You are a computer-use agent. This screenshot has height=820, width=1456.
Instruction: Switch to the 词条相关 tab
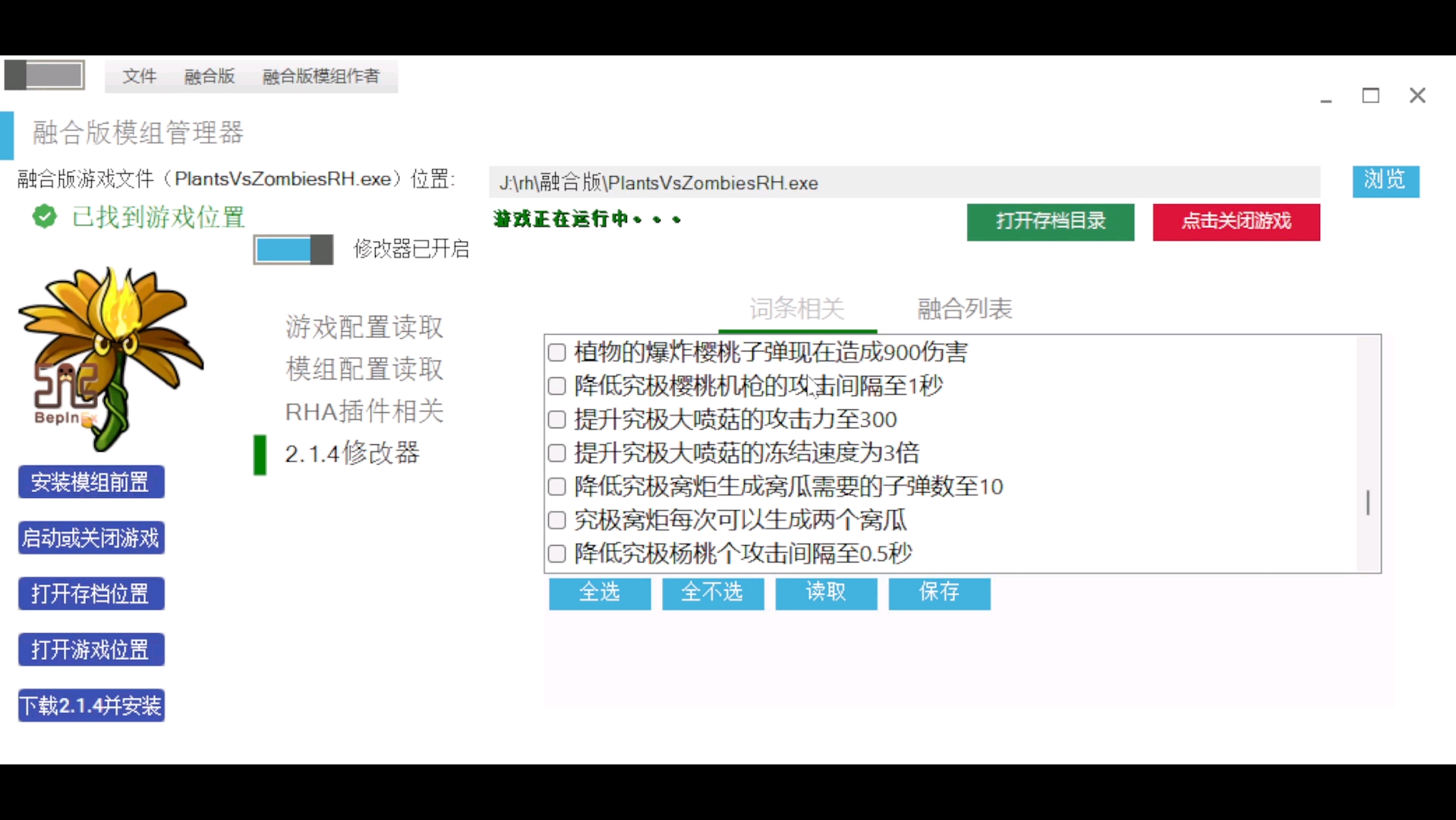point(797,309)
